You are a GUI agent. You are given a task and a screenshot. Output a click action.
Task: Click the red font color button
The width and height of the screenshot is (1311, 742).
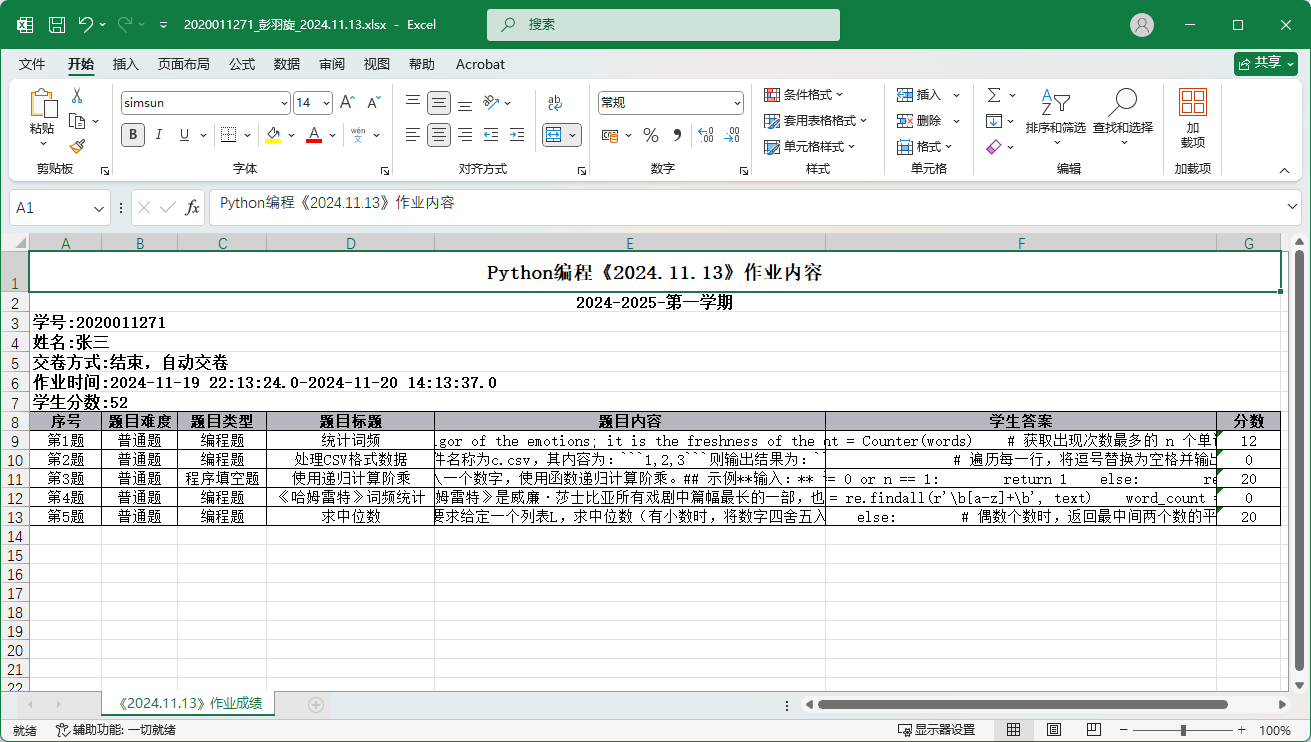click(x=314, y=134)
